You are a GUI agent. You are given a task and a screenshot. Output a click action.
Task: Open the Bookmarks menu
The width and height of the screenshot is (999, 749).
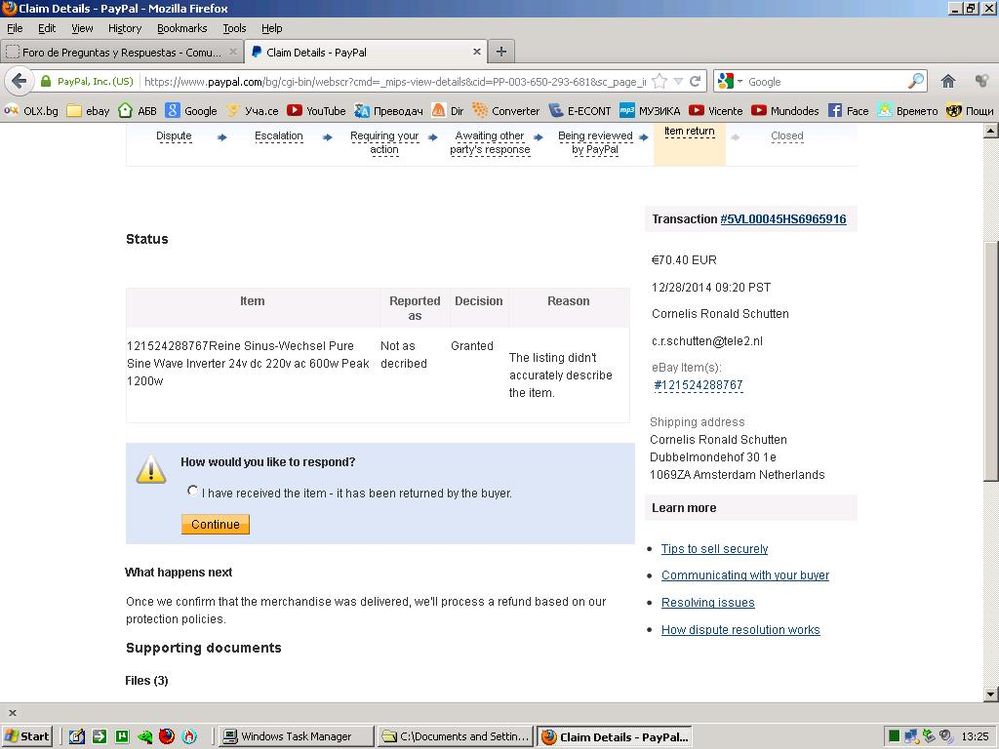(x=182, y=28)
